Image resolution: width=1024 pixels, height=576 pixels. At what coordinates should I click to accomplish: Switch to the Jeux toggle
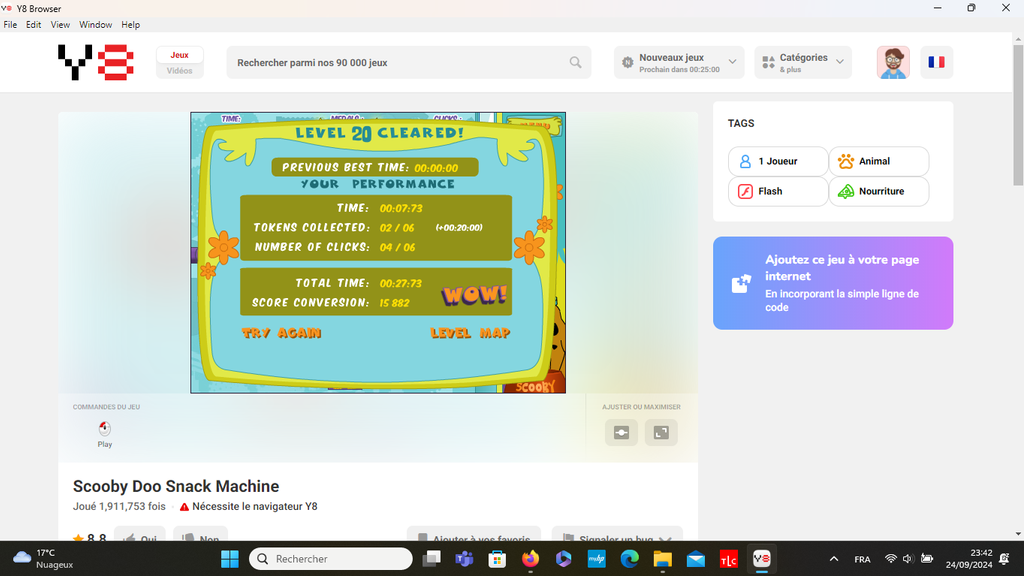click(x=180, y=55)
